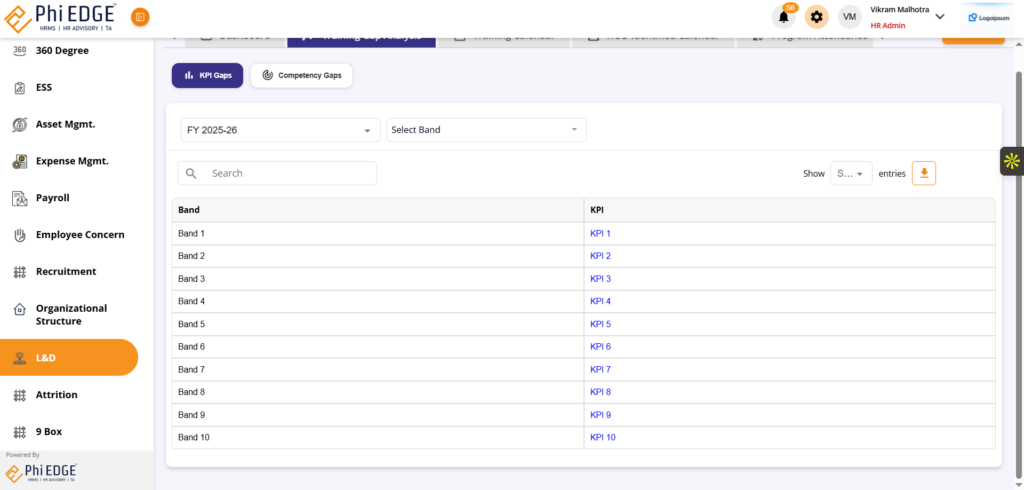
Task: Click the download export icon
Action: click(x=924, y=173)
